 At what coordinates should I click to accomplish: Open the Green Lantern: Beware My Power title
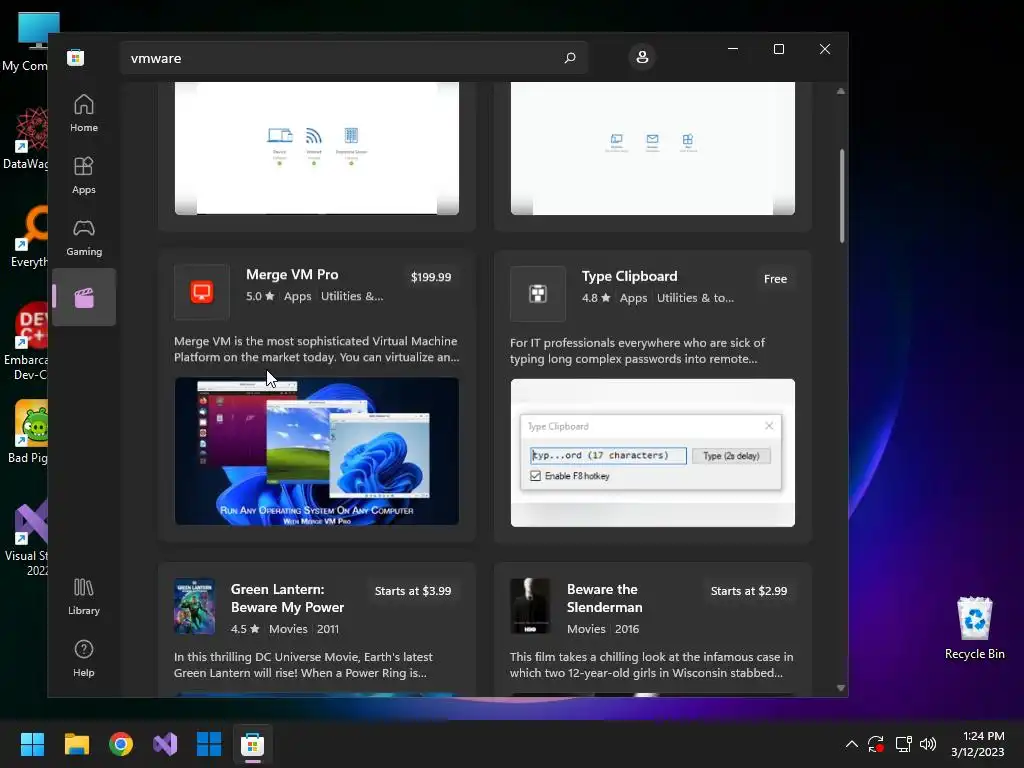coord(287,598)
